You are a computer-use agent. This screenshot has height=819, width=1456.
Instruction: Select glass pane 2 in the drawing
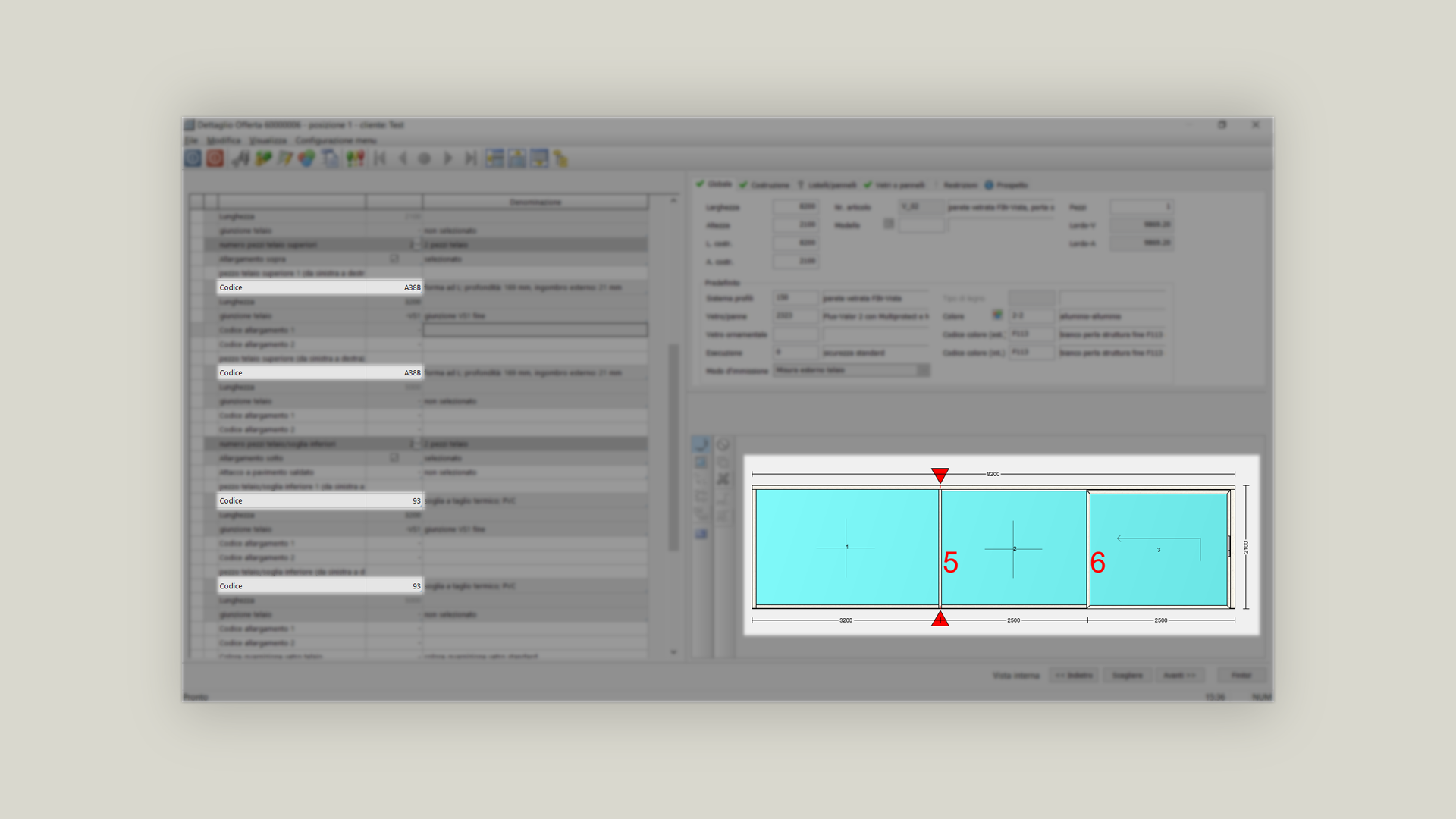pyautogui.click(x=1014, y=548)
